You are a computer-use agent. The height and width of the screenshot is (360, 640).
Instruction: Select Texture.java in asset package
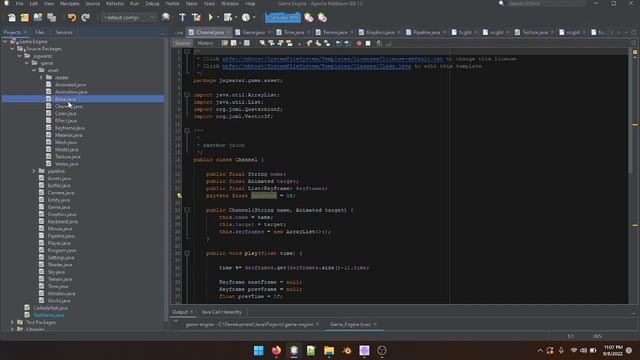67,157
